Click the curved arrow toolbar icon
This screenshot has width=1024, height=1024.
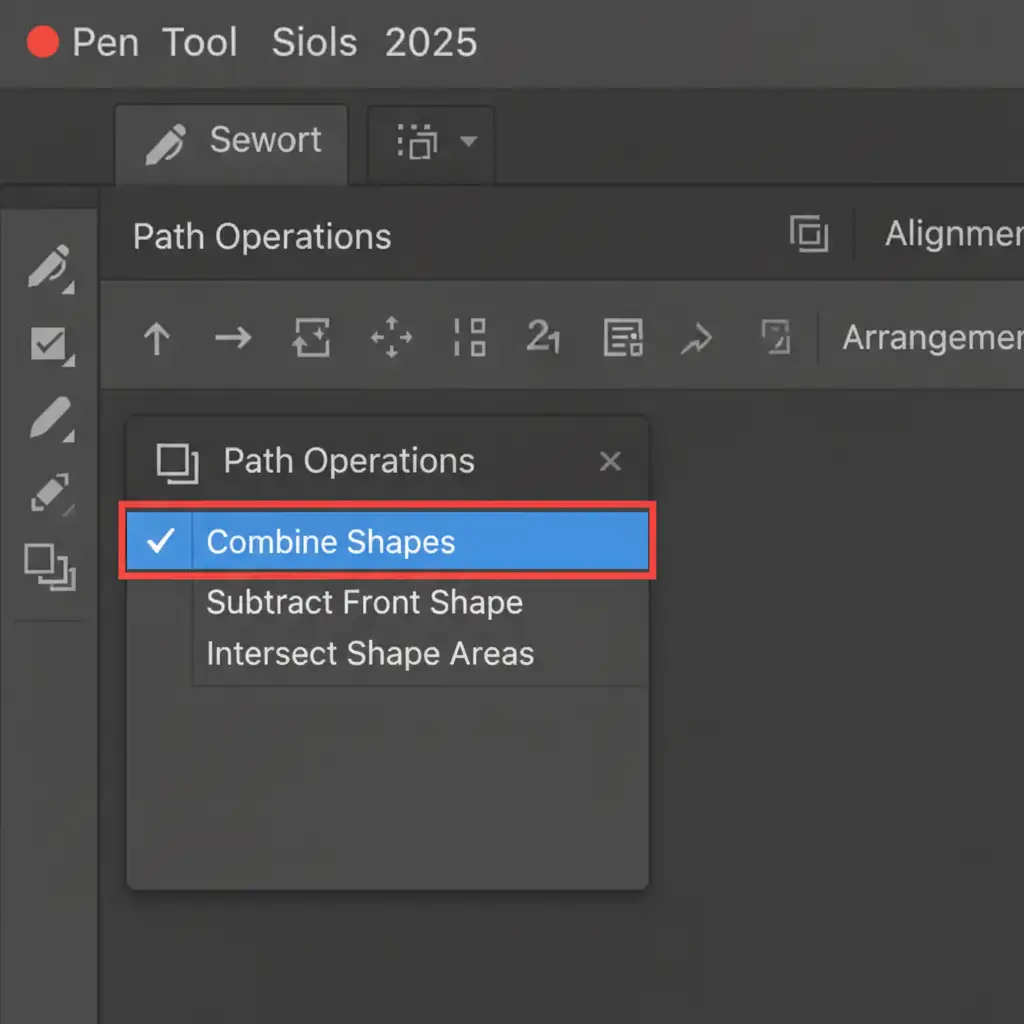(x=696, y=339)
